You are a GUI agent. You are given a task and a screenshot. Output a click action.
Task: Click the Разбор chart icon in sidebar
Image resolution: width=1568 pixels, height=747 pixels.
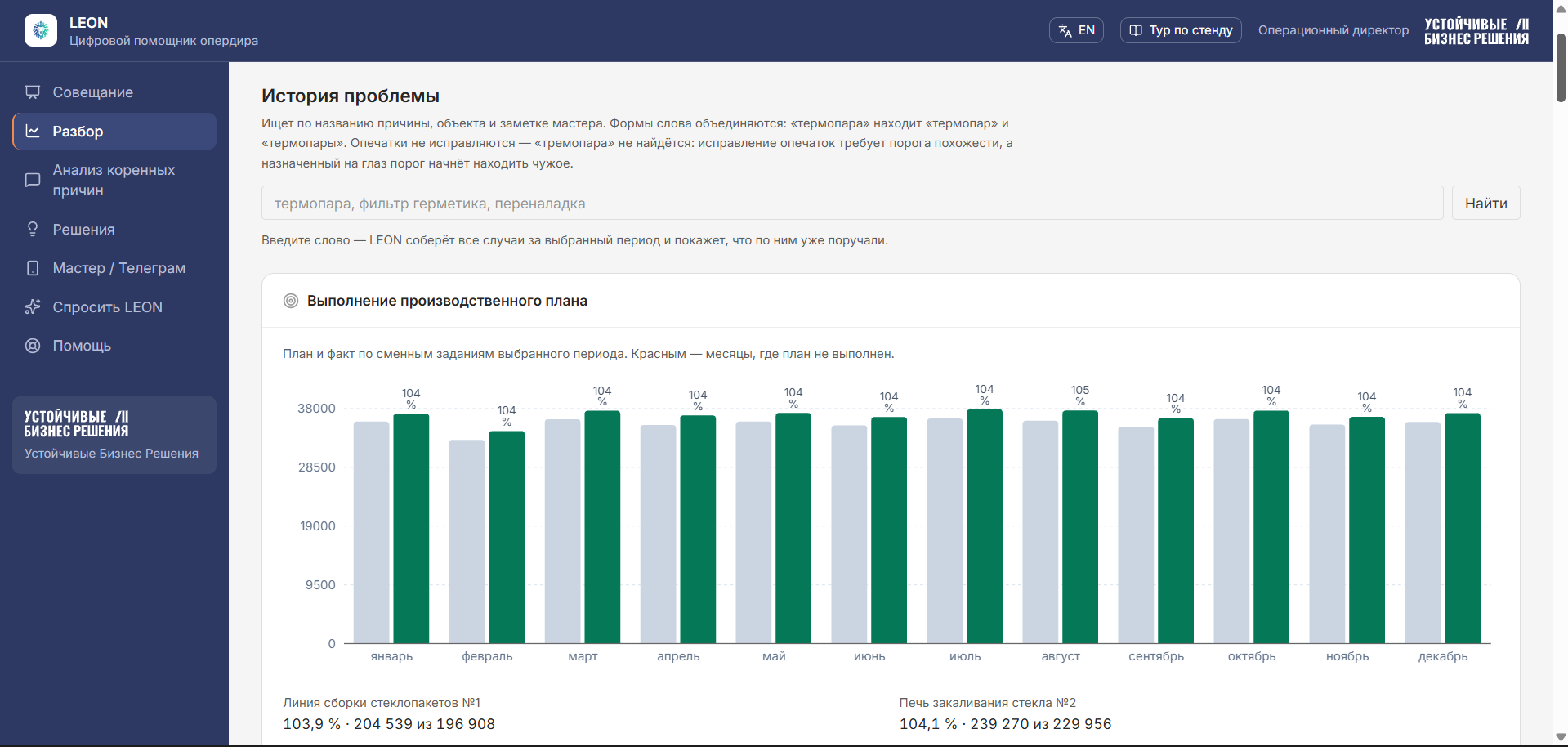[x=33, y=131]
